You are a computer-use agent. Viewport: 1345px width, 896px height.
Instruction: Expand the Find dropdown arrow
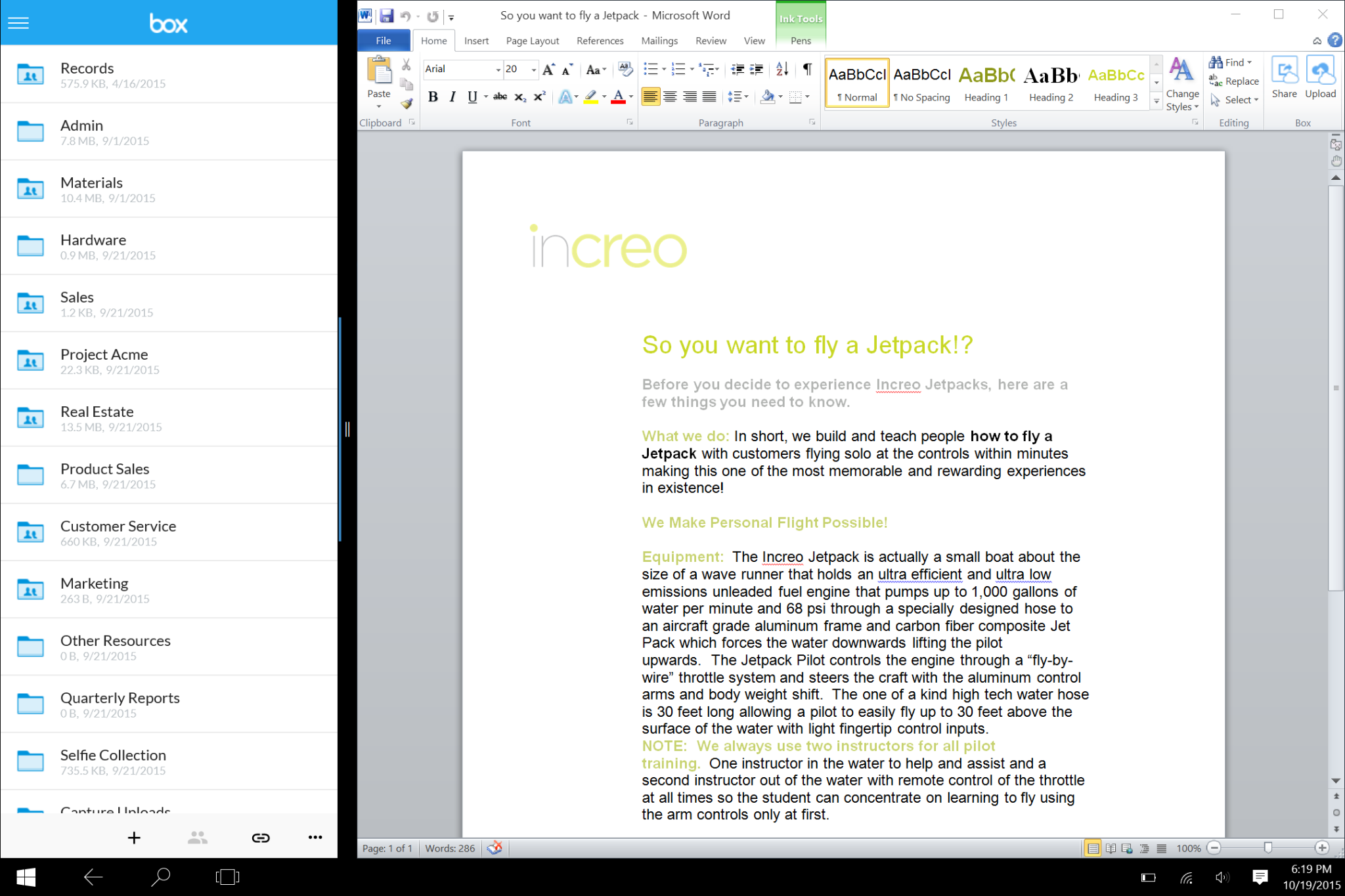pos(1250,62)
